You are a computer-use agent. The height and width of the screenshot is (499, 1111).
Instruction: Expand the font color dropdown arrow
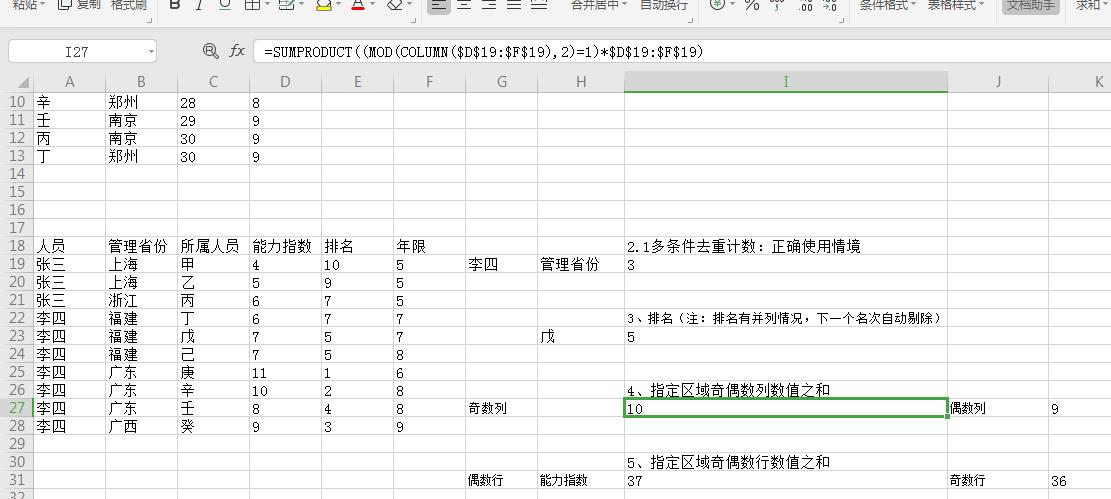pos(372,5)
